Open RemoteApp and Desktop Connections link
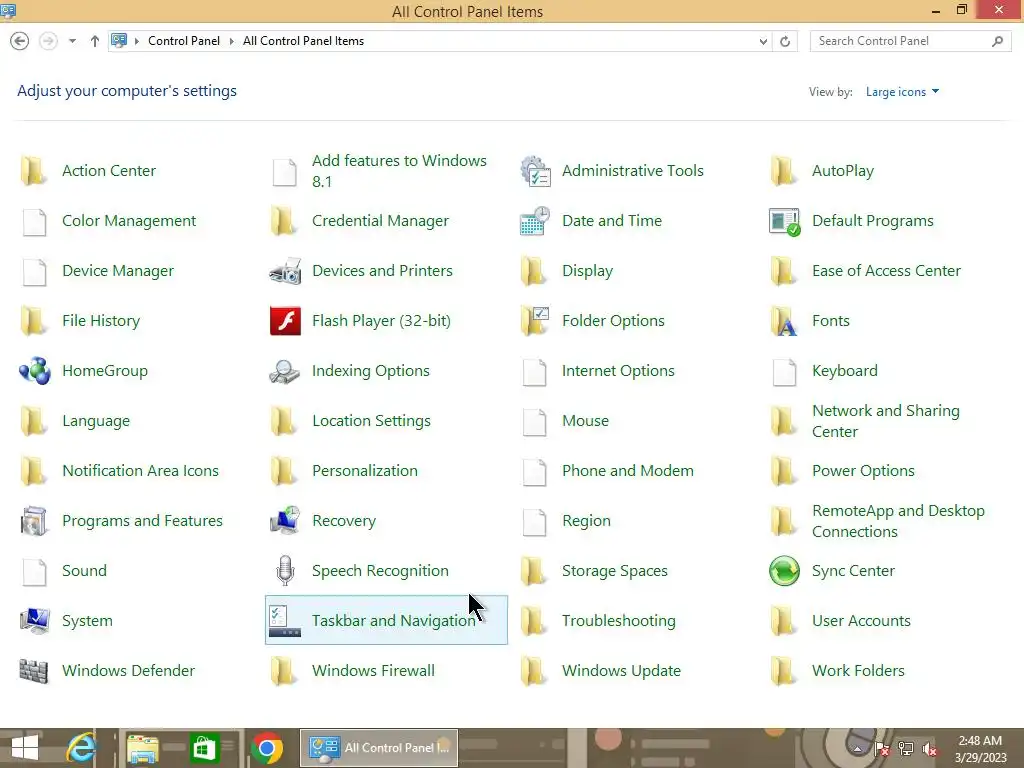The height and width of the screenshot is (768, 1024). coord(898,521)
